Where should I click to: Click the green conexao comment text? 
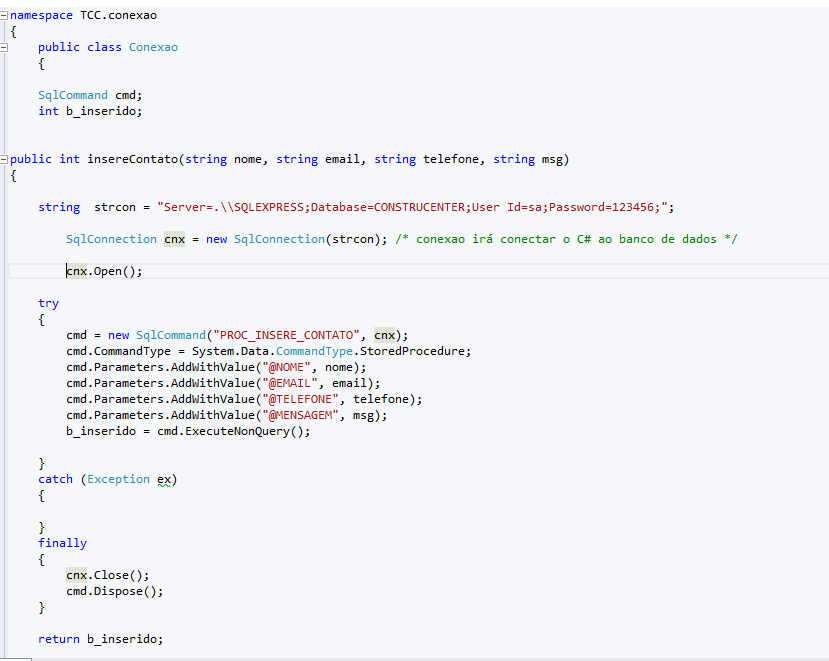(x=566, y=240)
